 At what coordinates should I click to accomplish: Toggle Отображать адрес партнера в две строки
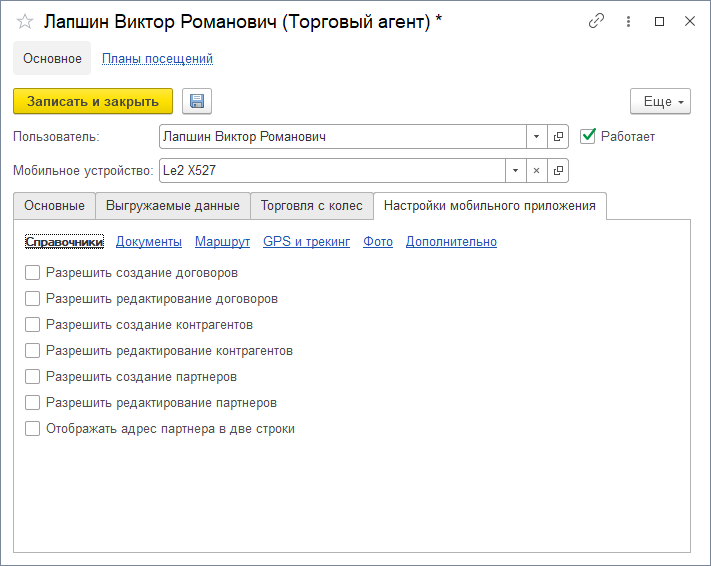pos(33,428)
